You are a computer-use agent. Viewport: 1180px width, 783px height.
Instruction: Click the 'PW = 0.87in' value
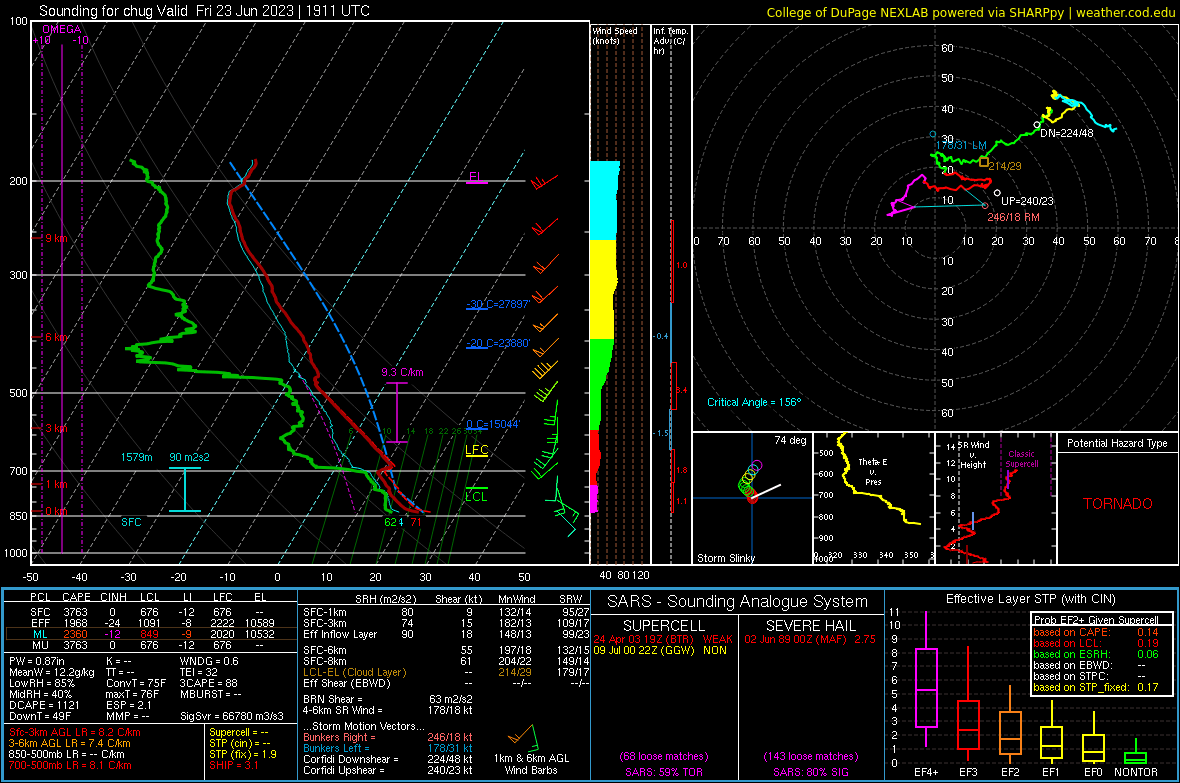(38, 661)
